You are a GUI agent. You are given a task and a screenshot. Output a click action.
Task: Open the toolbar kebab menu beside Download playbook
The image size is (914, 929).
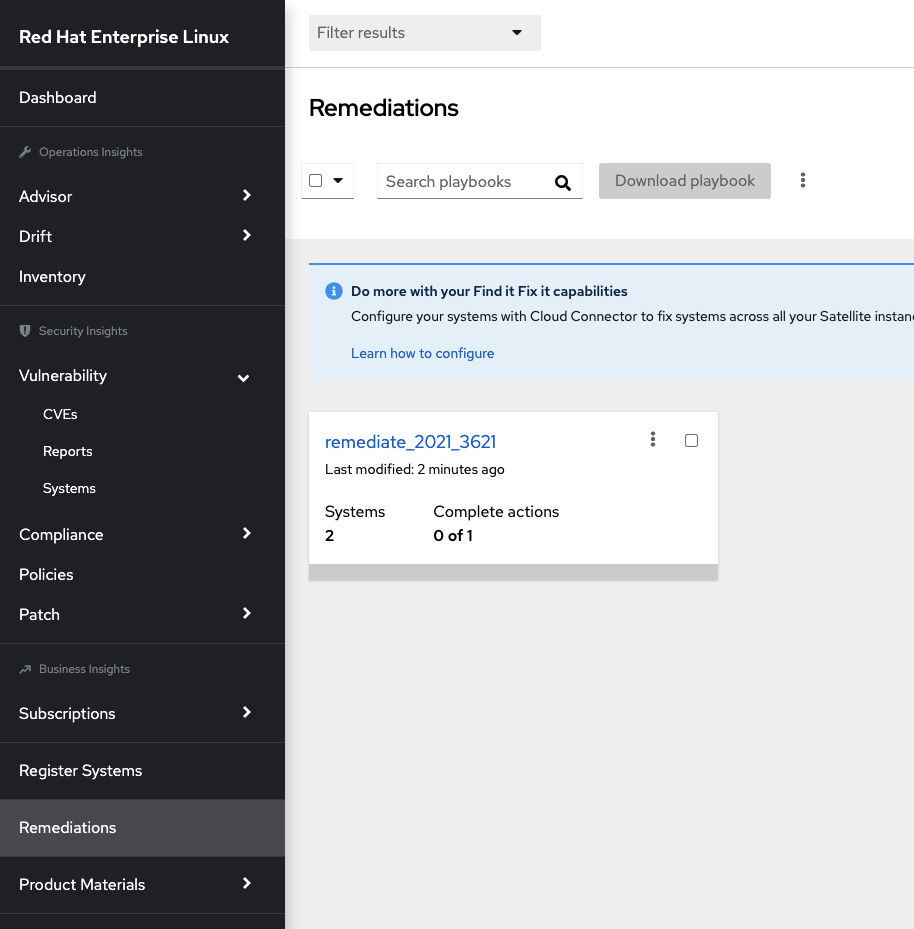(803, 180)
